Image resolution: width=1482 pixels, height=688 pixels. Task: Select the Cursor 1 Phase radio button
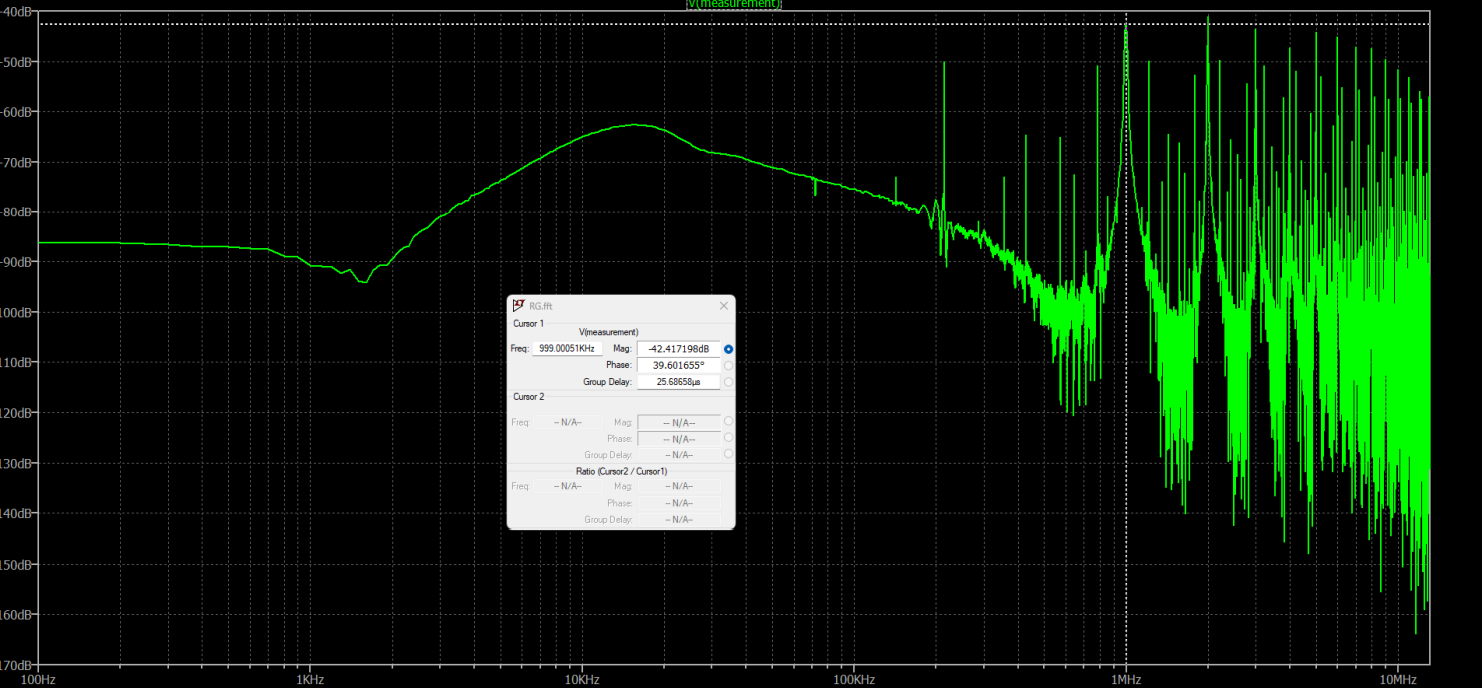tap(728, 365)
